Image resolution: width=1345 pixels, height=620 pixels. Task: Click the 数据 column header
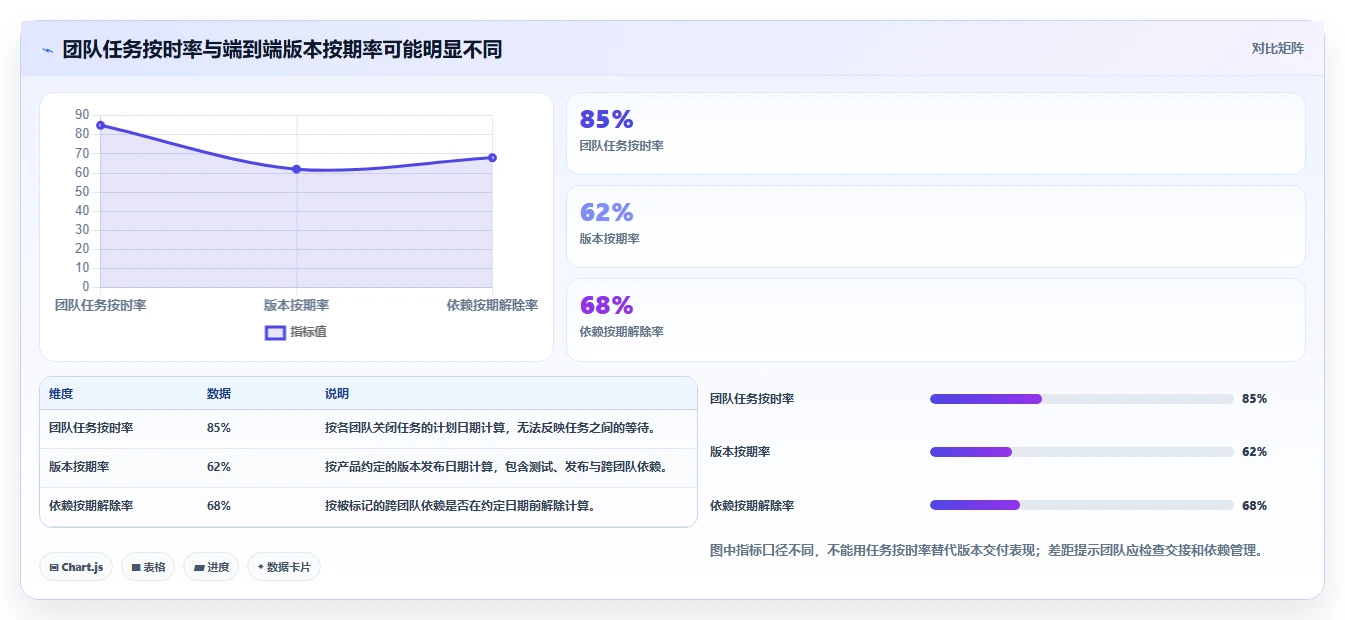tap(219, 394)
